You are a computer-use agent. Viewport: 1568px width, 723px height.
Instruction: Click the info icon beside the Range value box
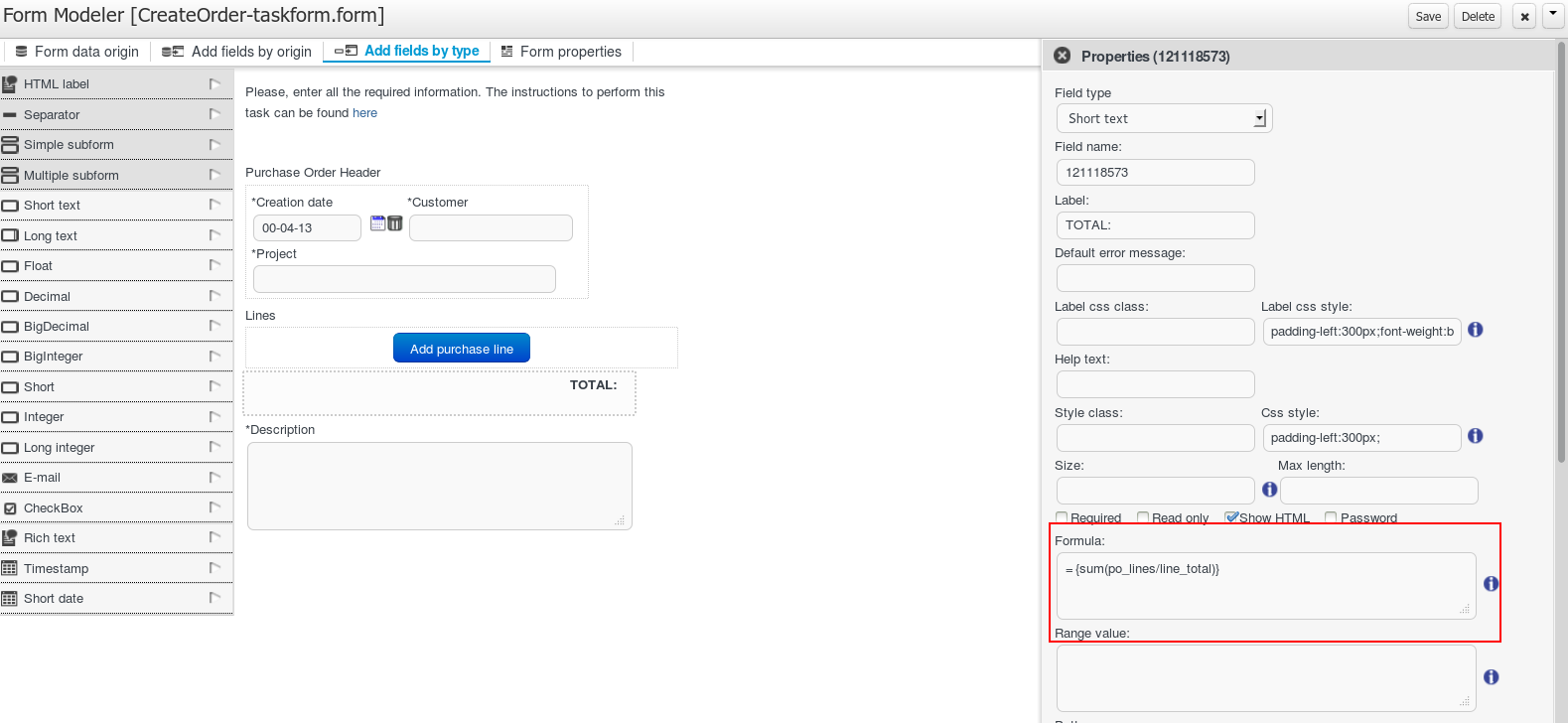tap(1491, 677)
